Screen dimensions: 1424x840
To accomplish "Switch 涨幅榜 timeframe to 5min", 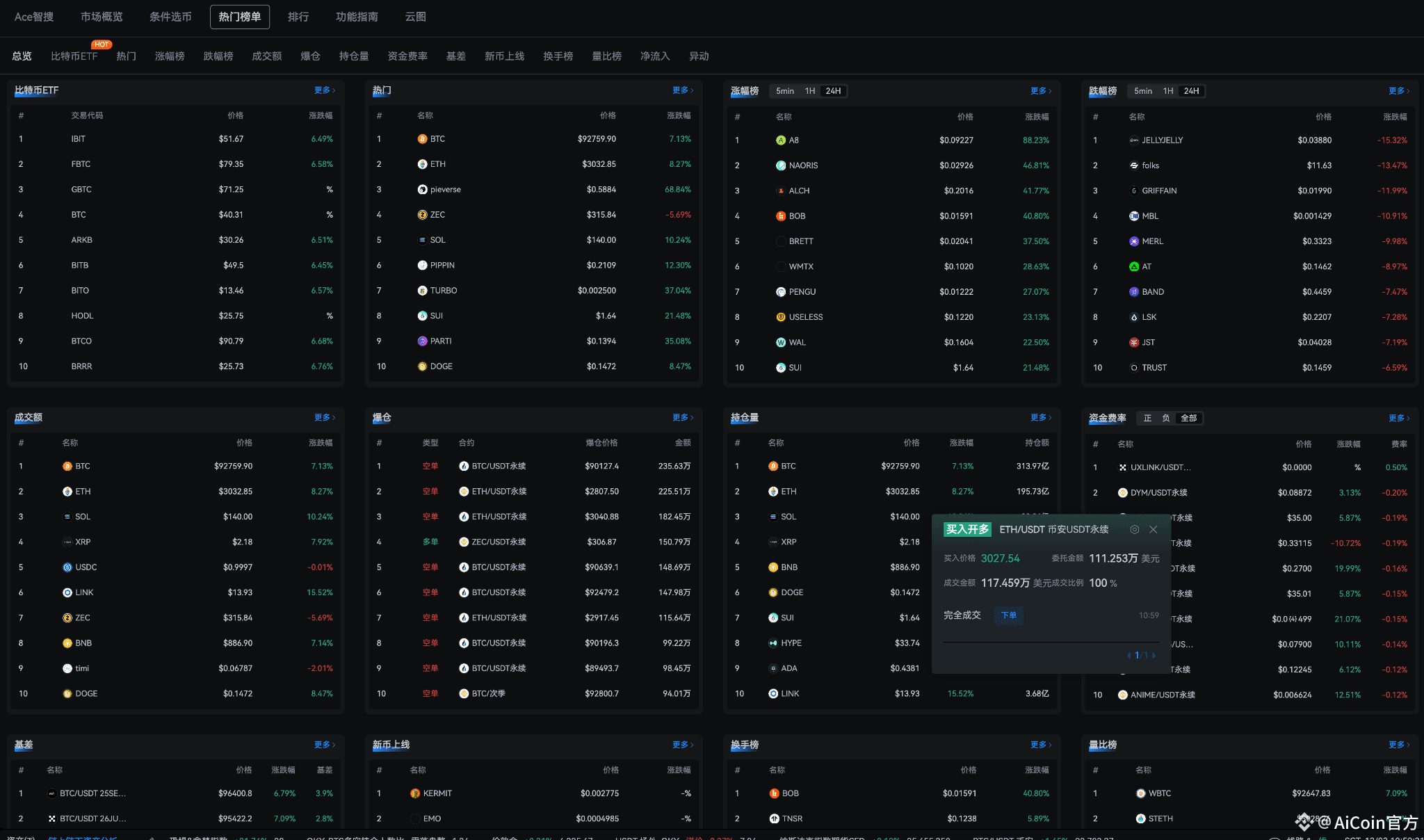I will point(785,91).
